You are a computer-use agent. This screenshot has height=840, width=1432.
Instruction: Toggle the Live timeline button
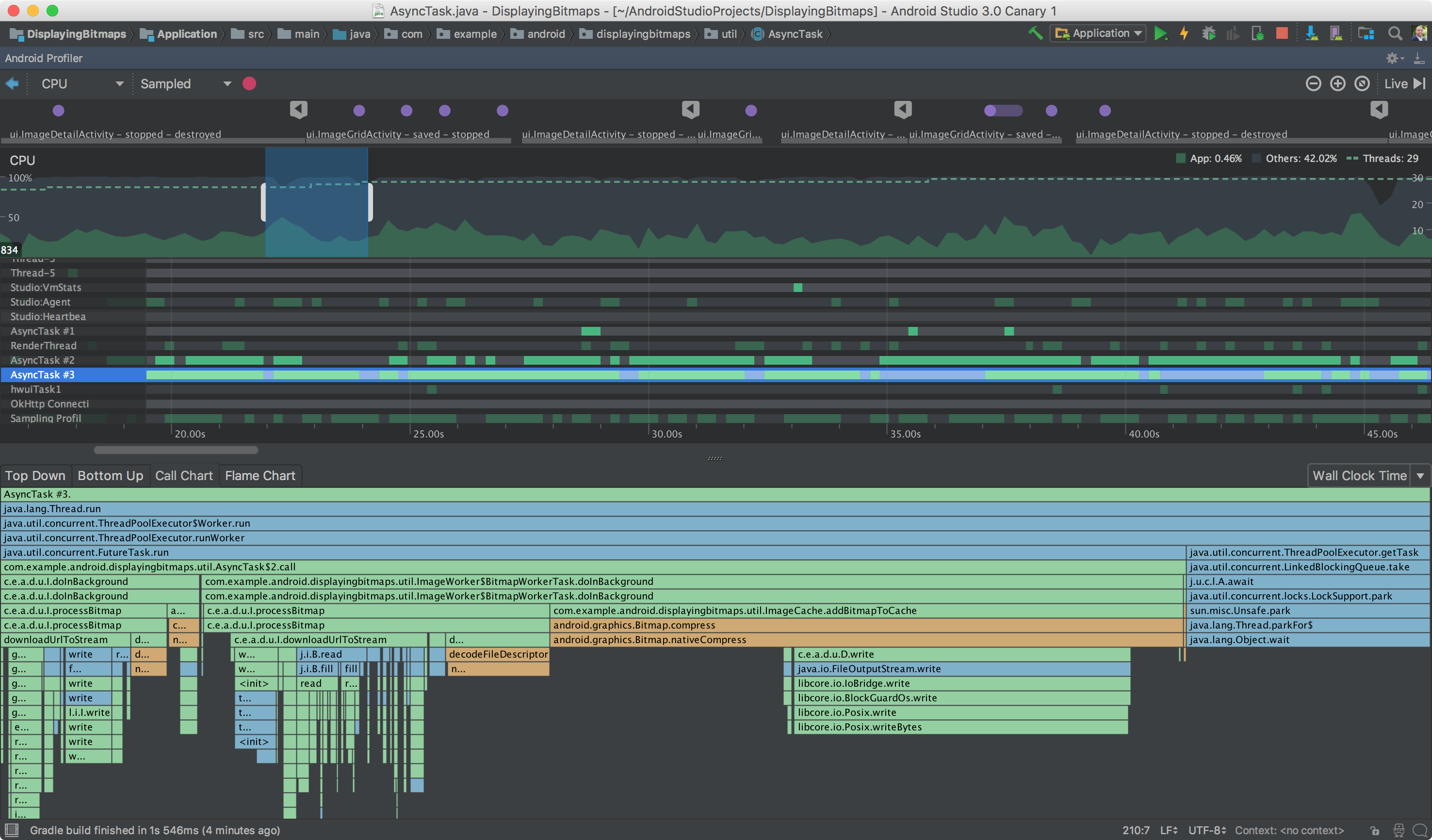click(x=1404, y=84)
